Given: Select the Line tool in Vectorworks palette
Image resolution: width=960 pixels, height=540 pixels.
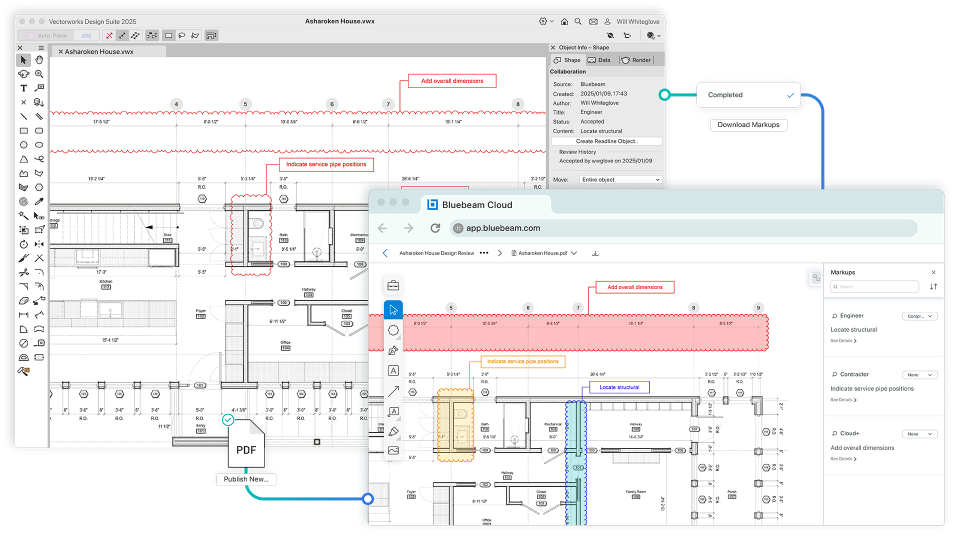Looking at the screenshot, I should pos(23,116).
